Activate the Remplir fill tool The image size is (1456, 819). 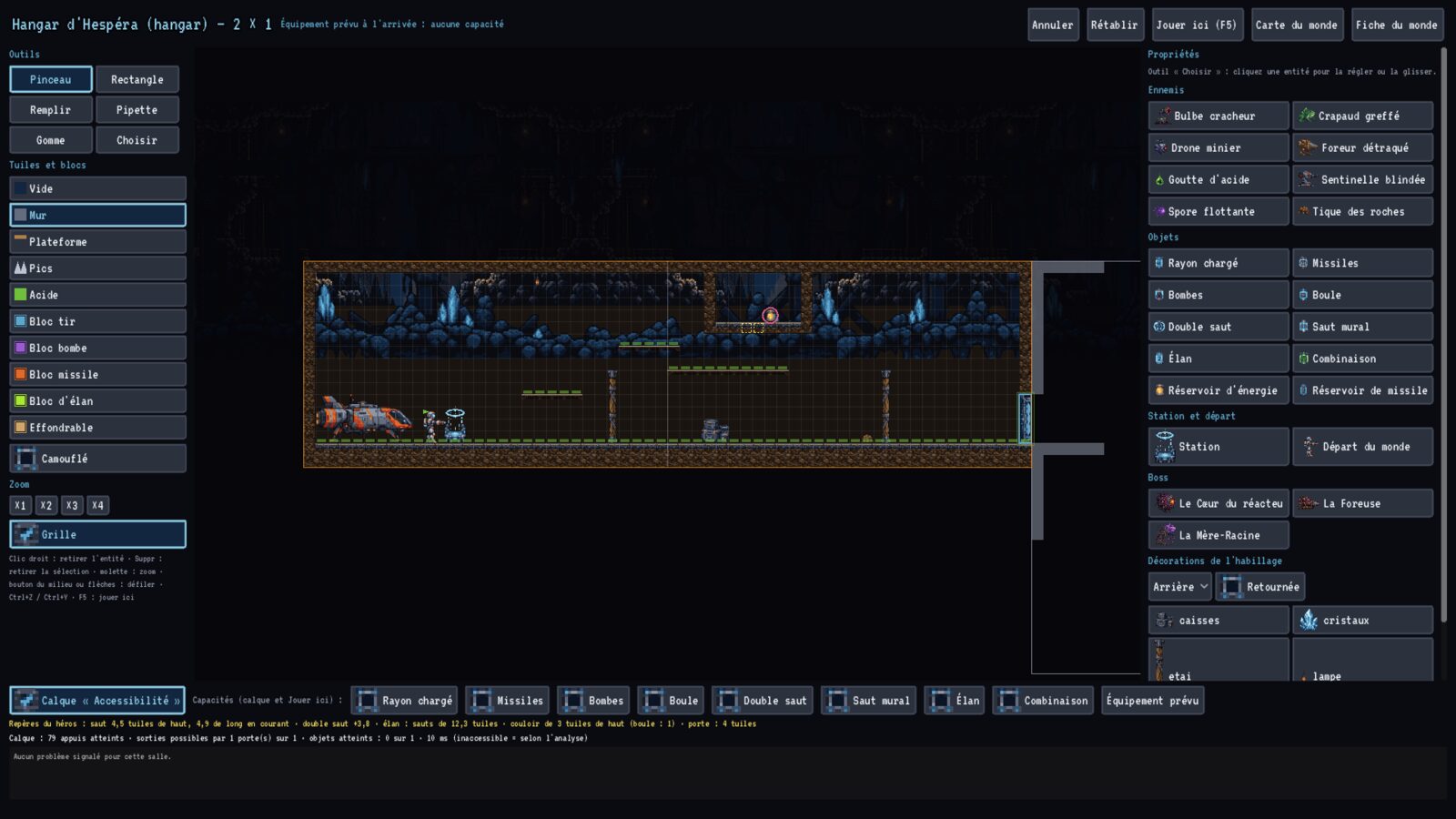(51, 110)
